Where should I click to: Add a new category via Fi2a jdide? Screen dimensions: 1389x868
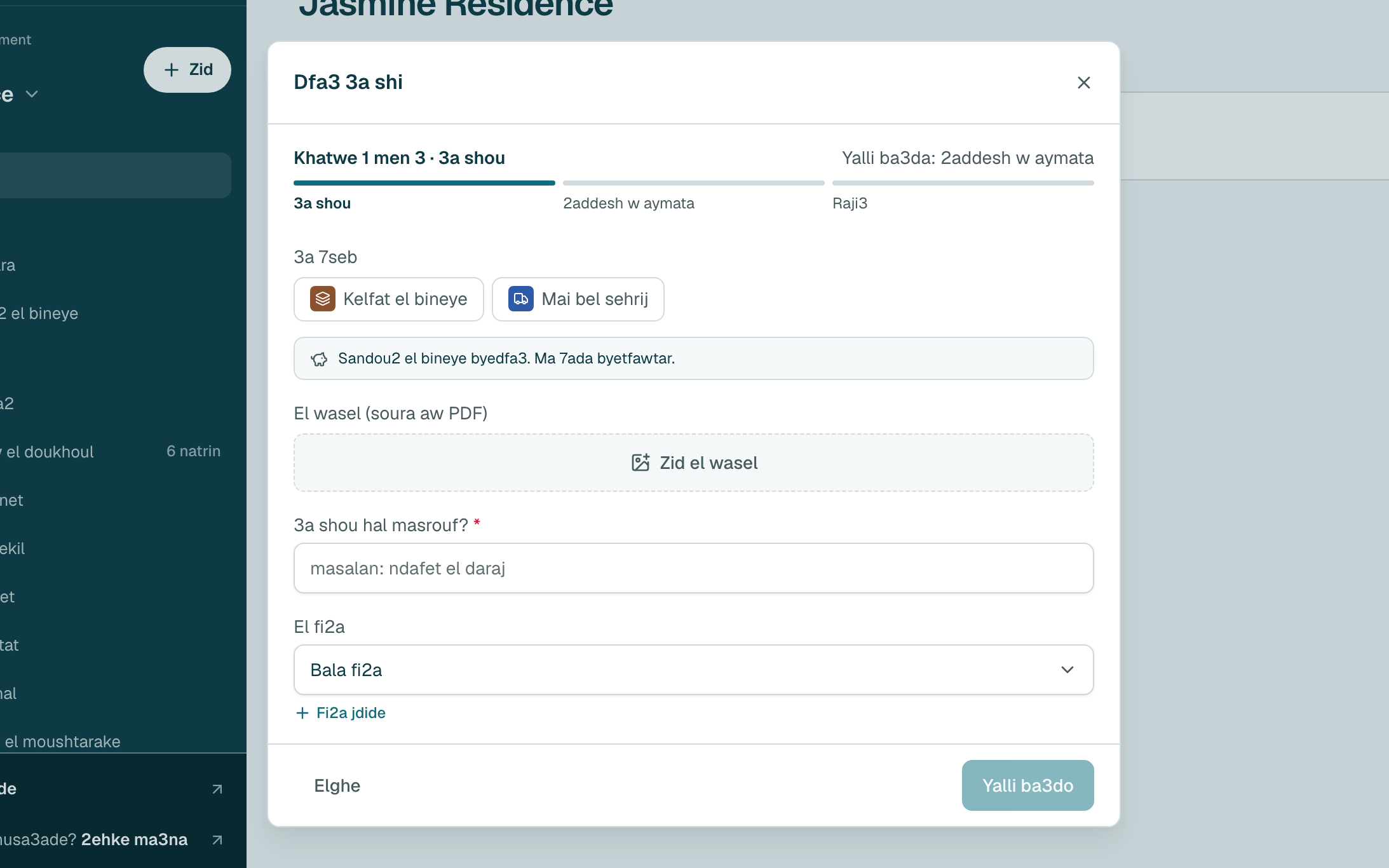(341, 713)
